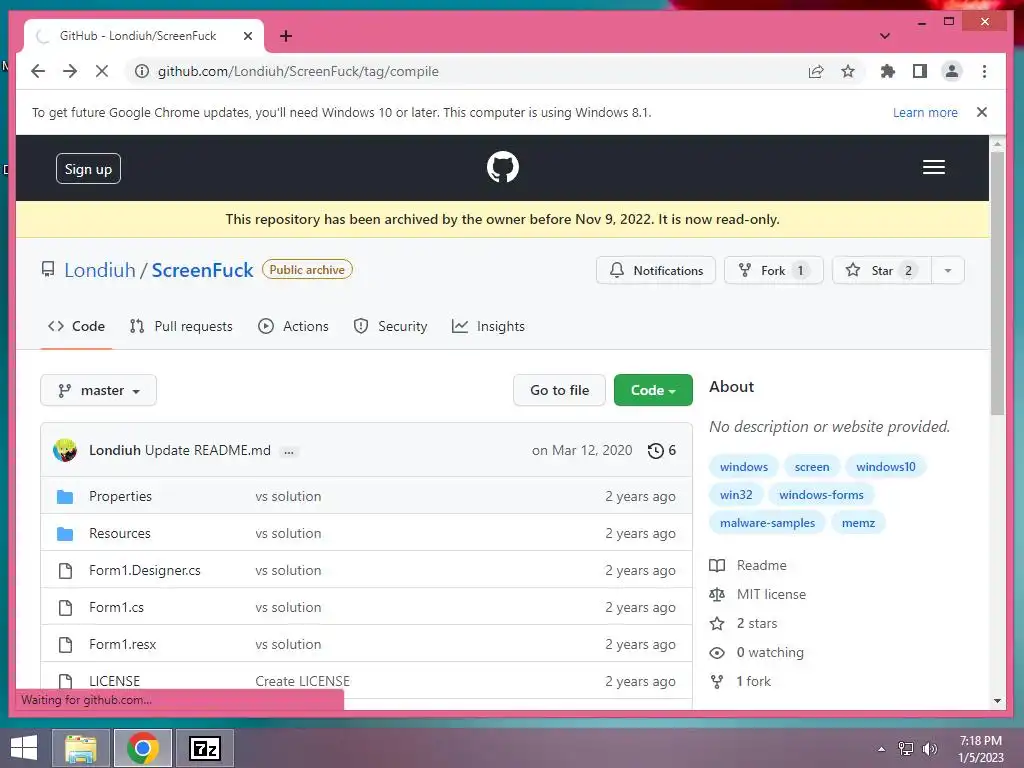Viewport: 1024px width, 768px height.
Task: Open the LICENSE file
Action: [114, 681]
